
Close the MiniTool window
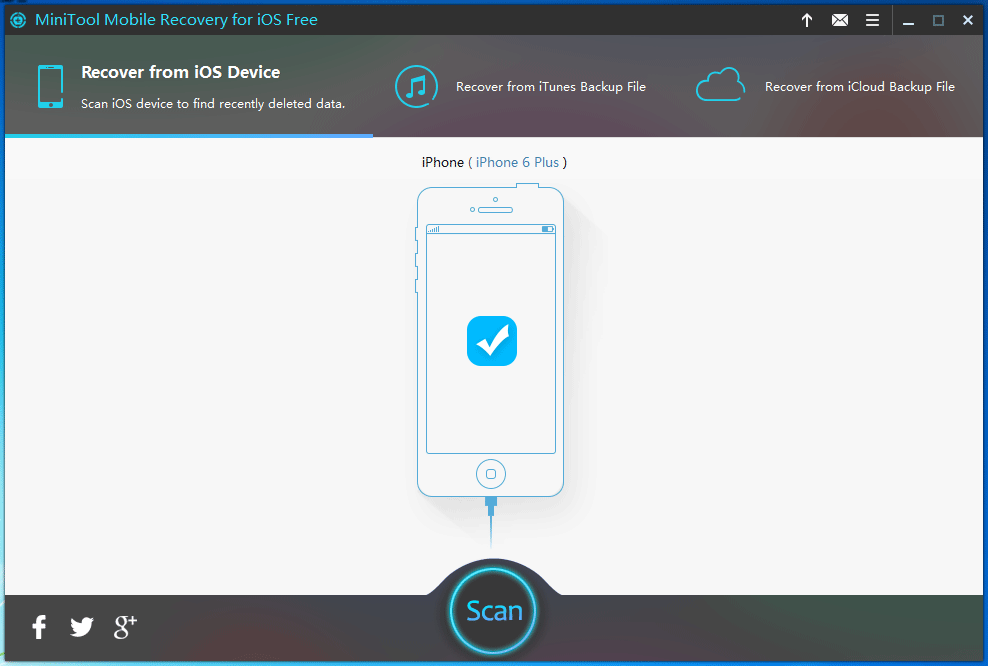click(x=968, y=20)
